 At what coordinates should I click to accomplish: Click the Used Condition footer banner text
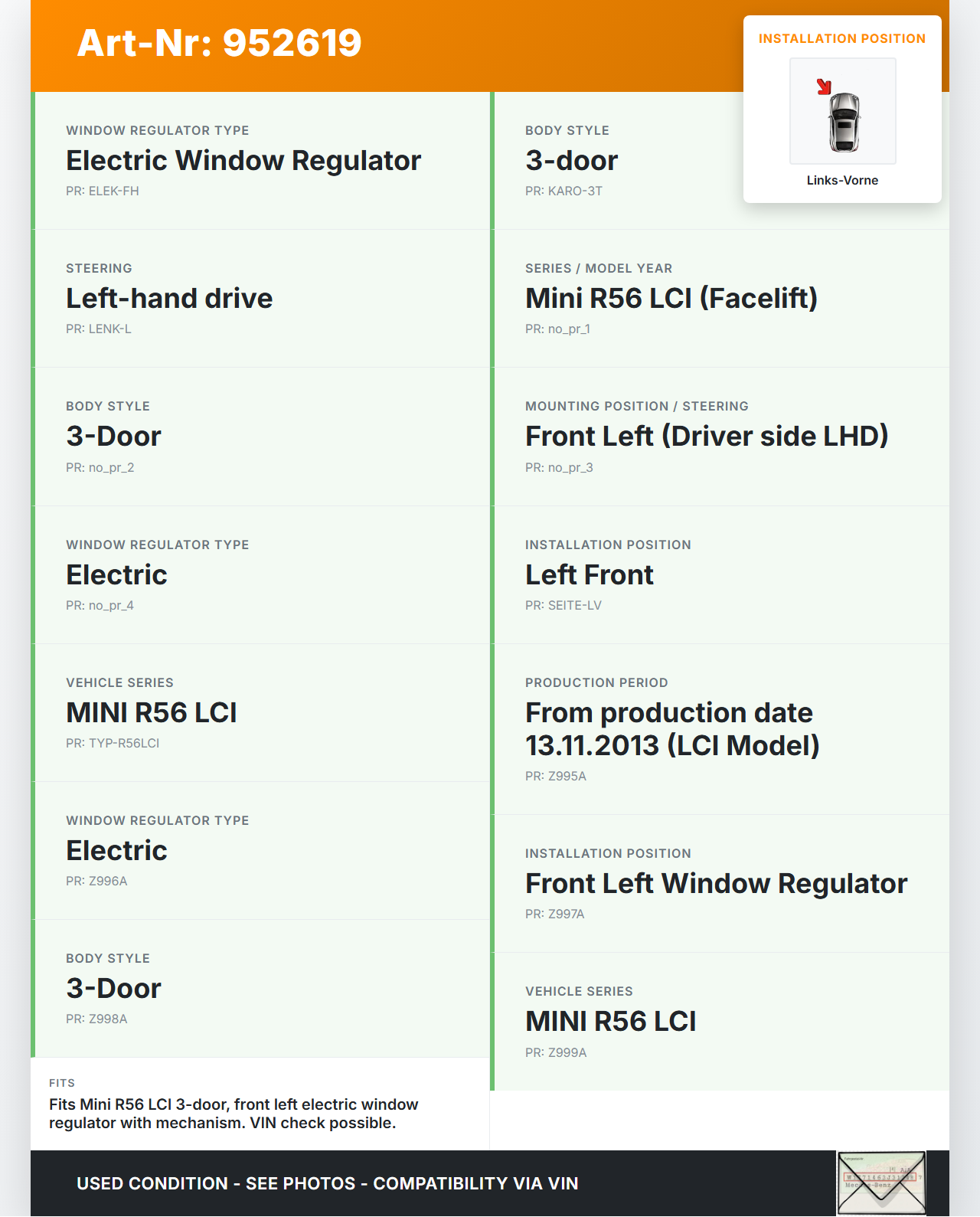click(327, 1183)
